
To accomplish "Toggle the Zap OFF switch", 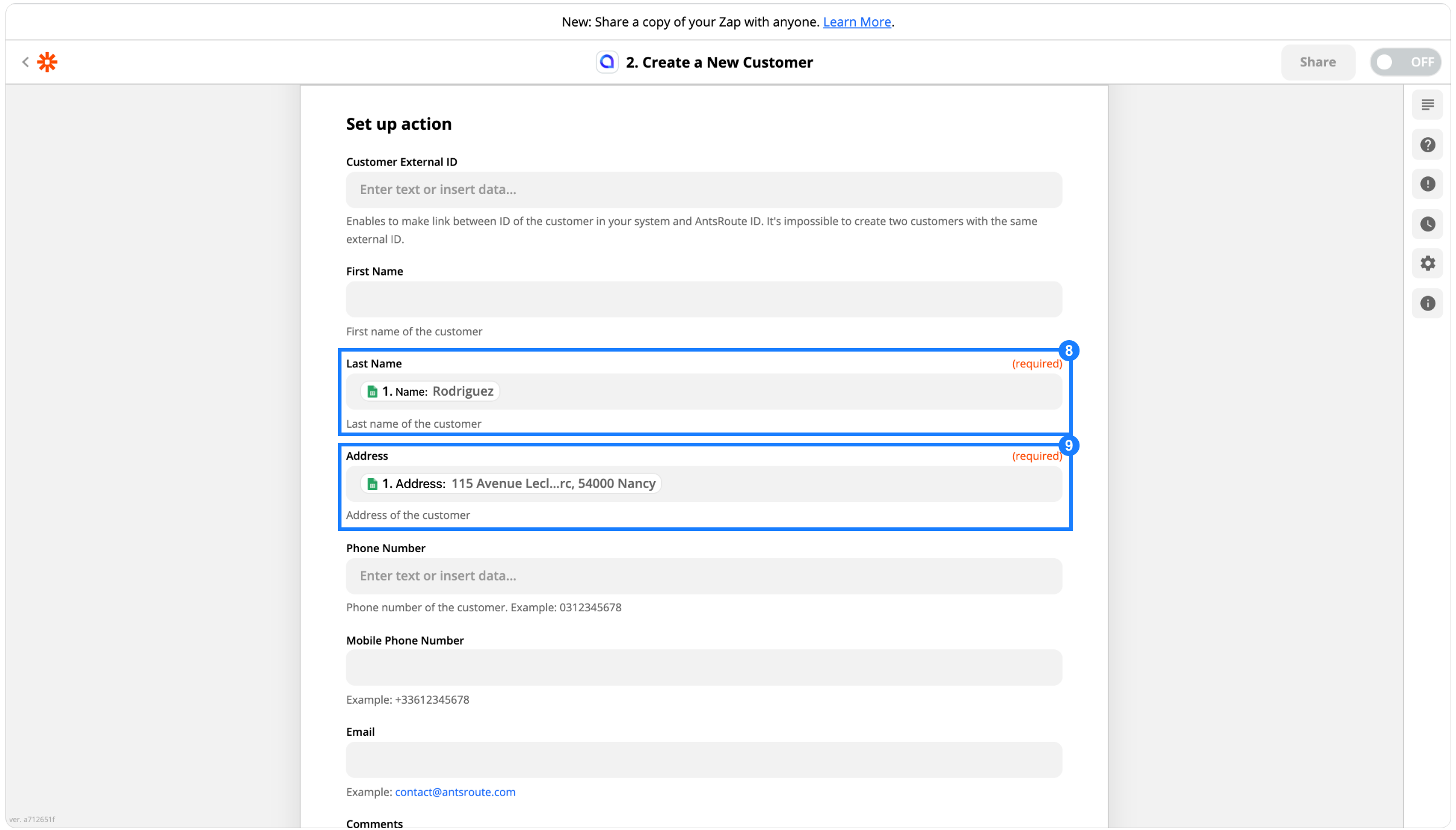I will click(x=1405, y=62).
